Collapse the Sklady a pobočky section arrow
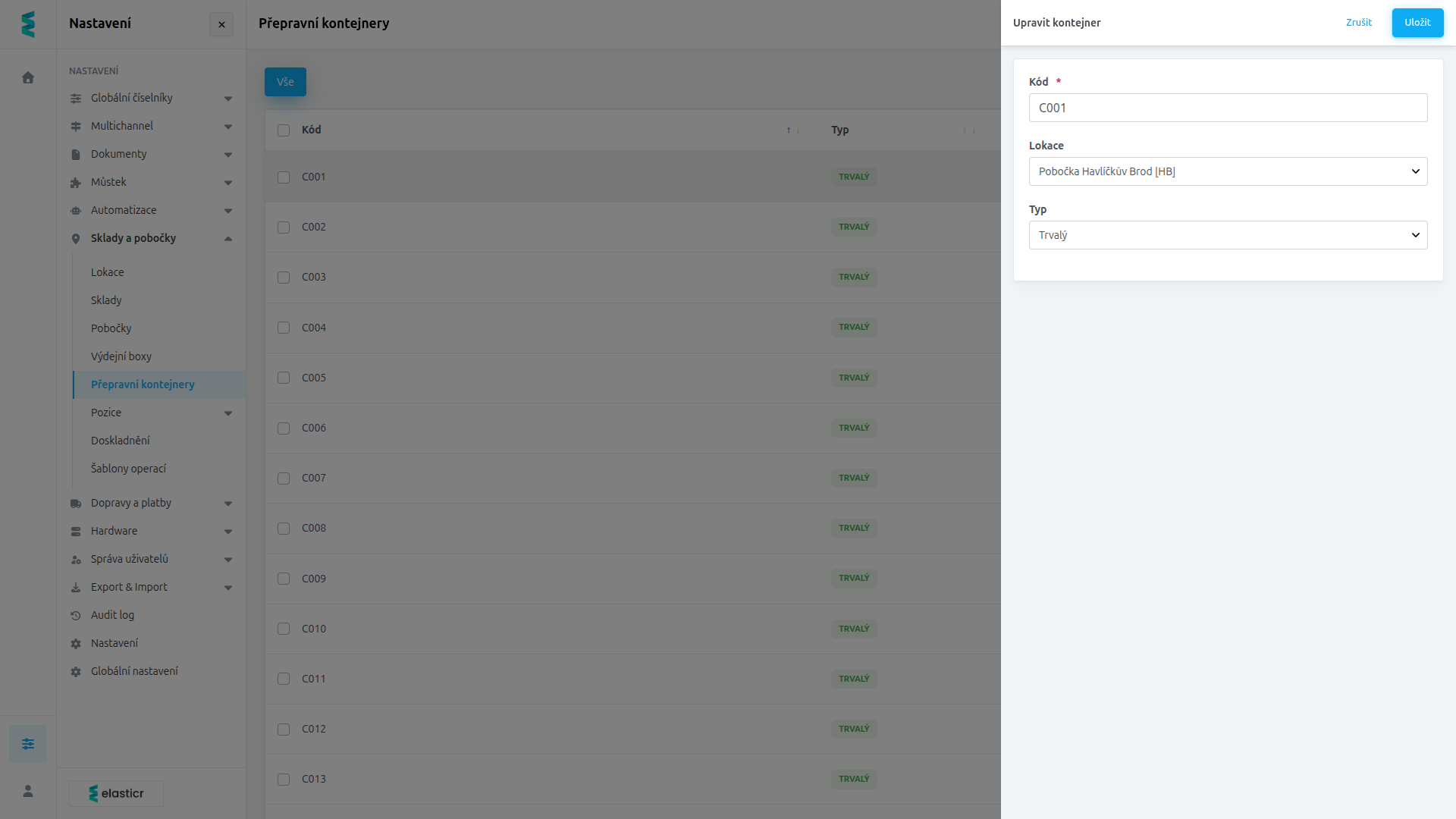 click(x=228, y=239)
